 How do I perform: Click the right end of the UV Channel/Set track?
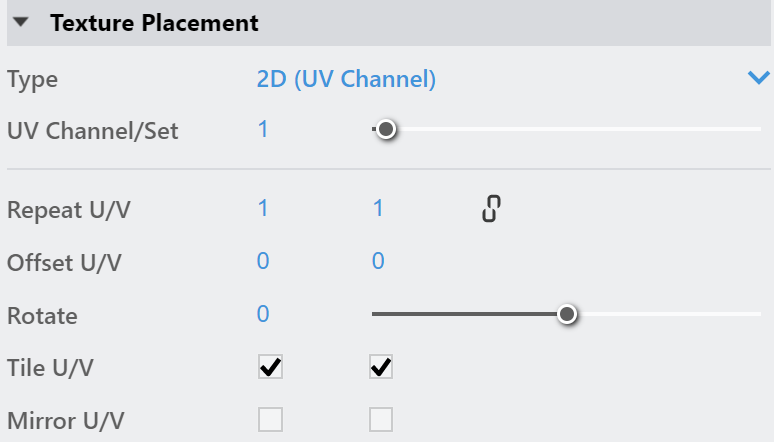tap(757, 129)
